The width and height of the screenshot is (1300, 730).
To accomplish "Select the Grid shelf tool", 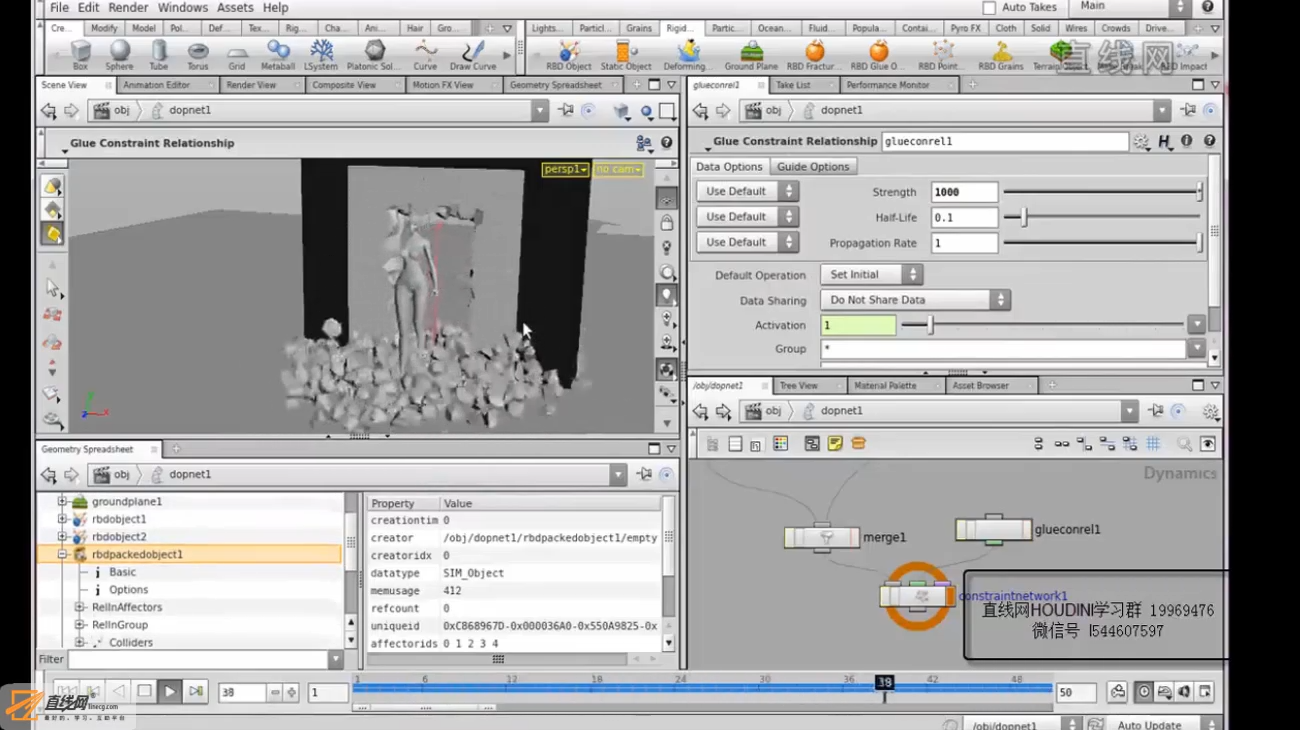I will pyautogui.click(x=237, y=55).
